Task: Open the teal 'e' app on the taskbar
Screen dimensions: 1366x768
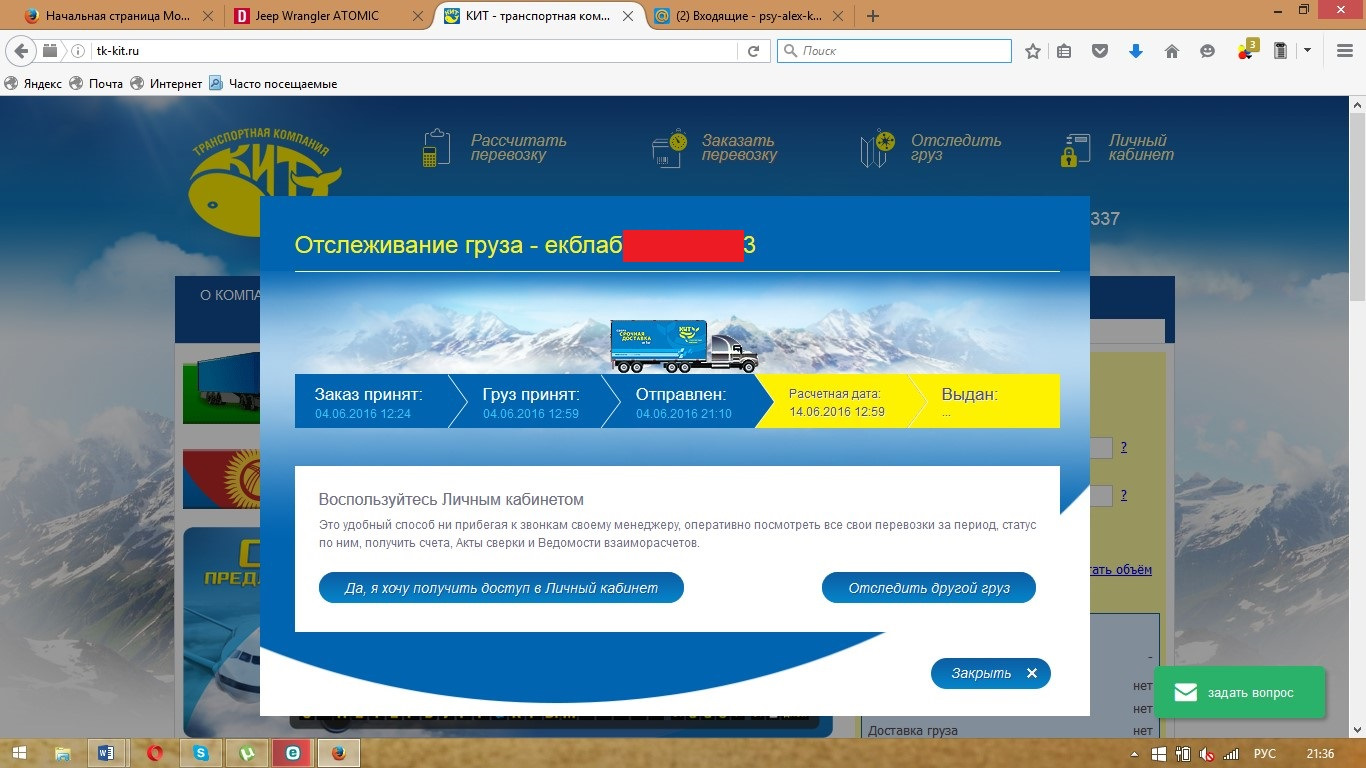Action: point(292,753)
